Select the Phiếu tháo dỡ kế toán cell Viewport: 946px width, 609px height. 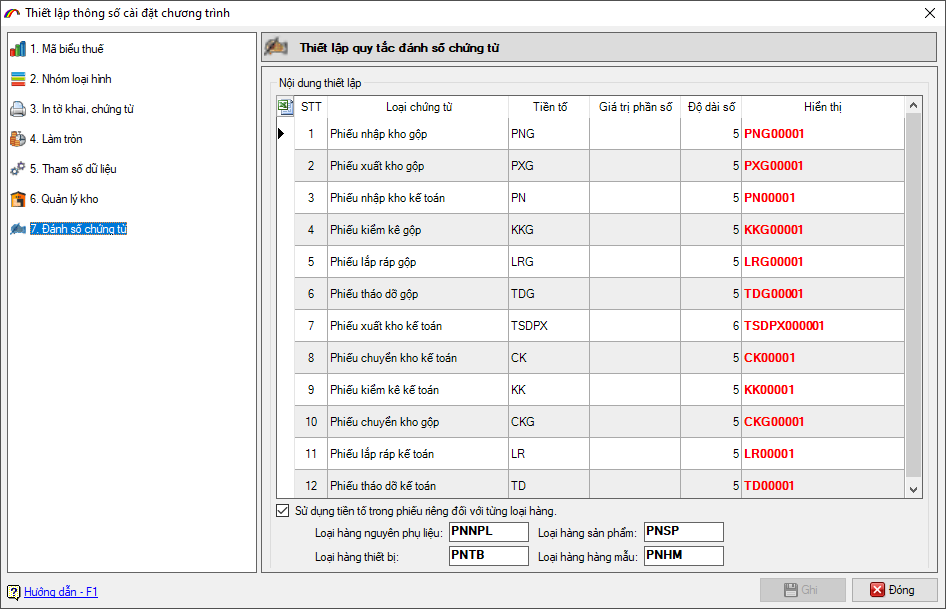418,485
